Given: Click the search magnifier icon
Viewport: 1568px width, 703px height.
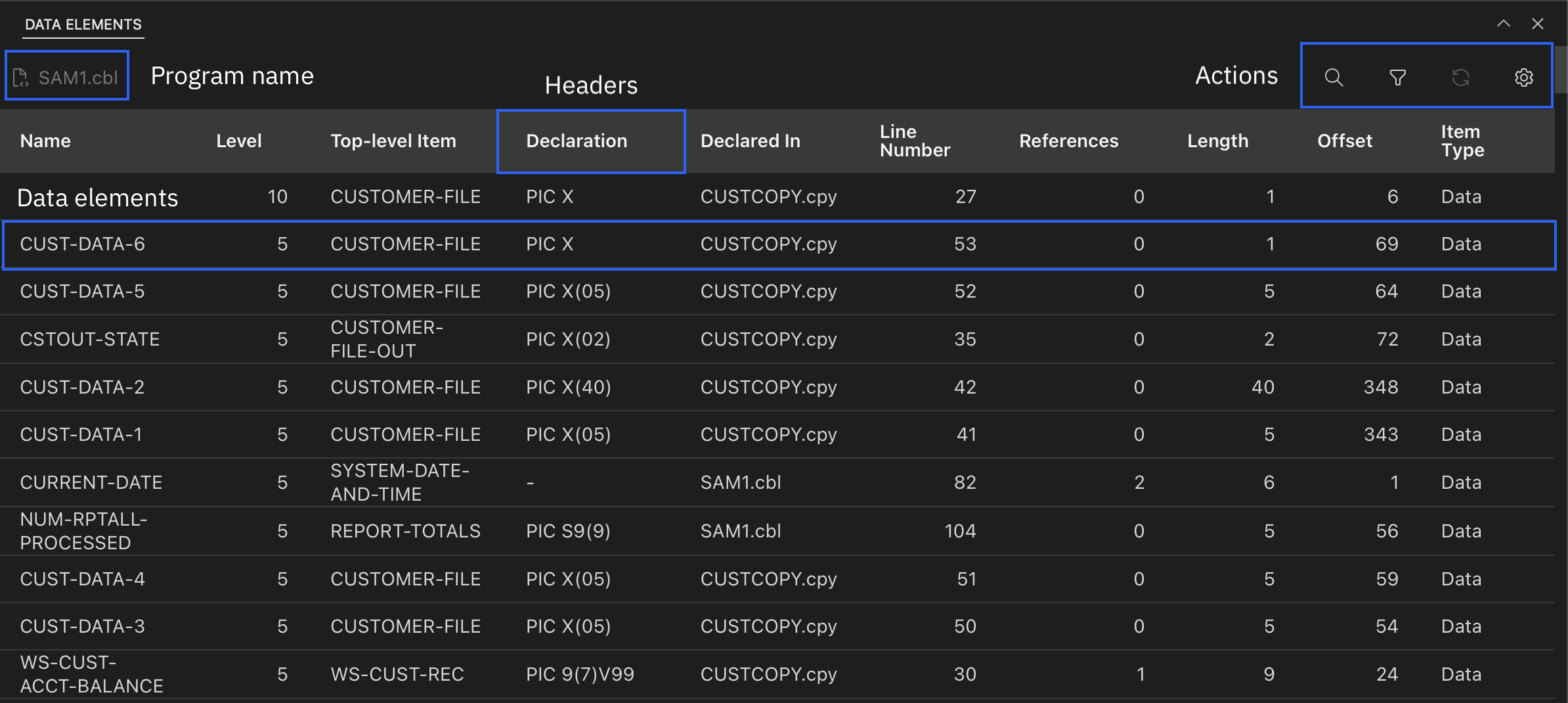Looking at the screenshot, I should pos(1334,78).
